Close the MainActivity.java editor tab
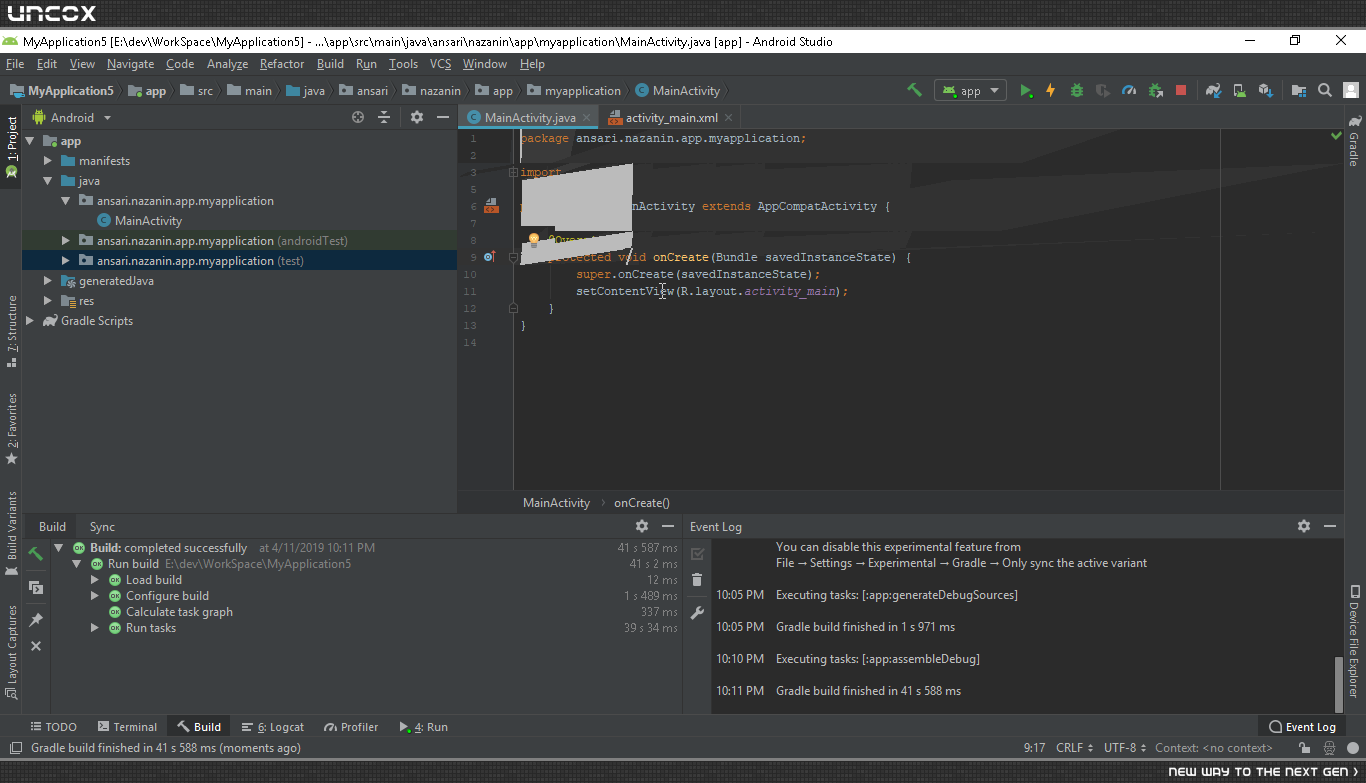1366x783 pixels. click(x=587, y=118)
